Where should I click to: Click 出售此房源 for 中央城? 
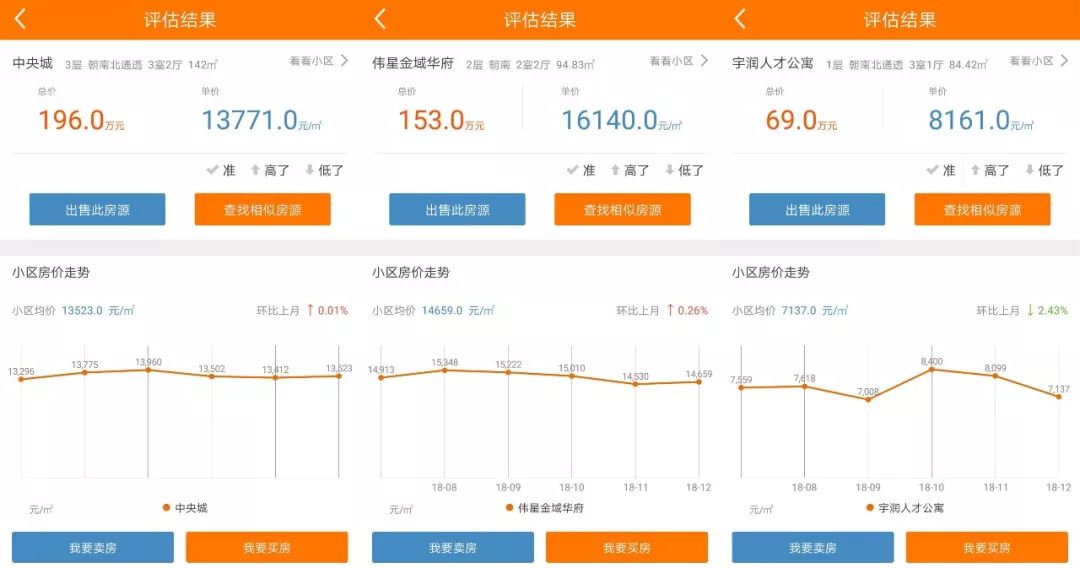pyautogui.click(x=97, y=209)
